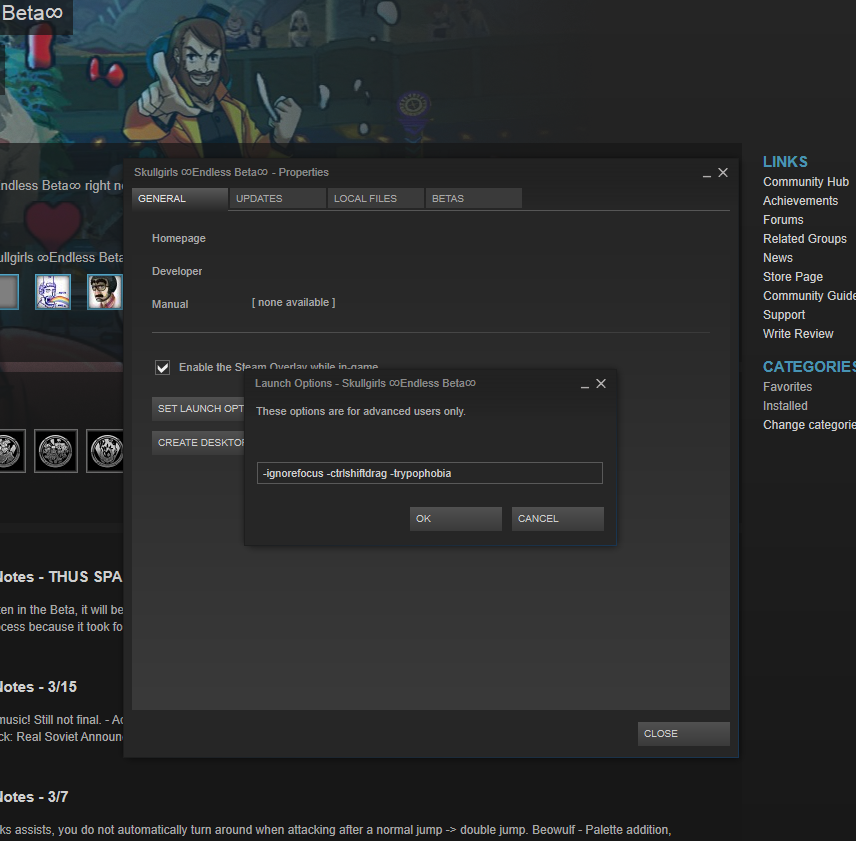Go to the Achievements link
The width and height of the screenshot is (856, 841).
click(x=800, y=201)
